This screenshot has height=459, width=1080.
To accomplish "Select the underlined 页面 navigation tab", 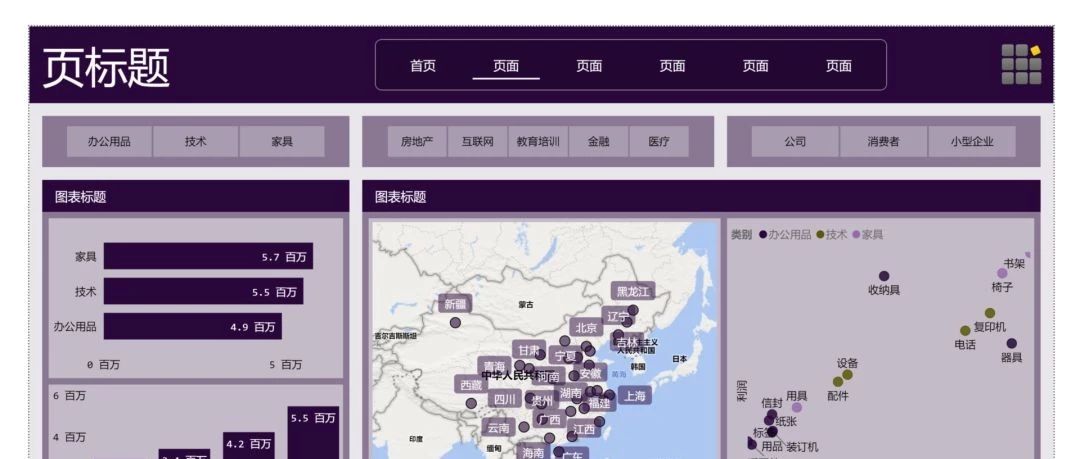I will coord(506,65).
